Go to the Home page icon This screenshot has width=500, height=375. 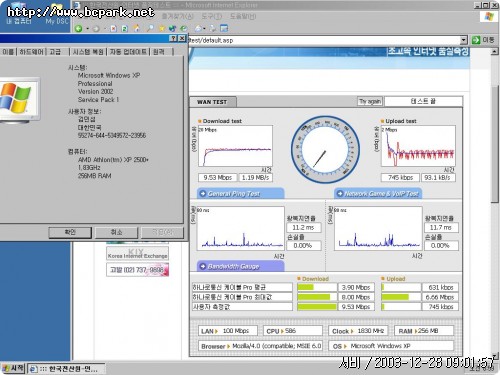pyautogui.click(x=136, y=29)
